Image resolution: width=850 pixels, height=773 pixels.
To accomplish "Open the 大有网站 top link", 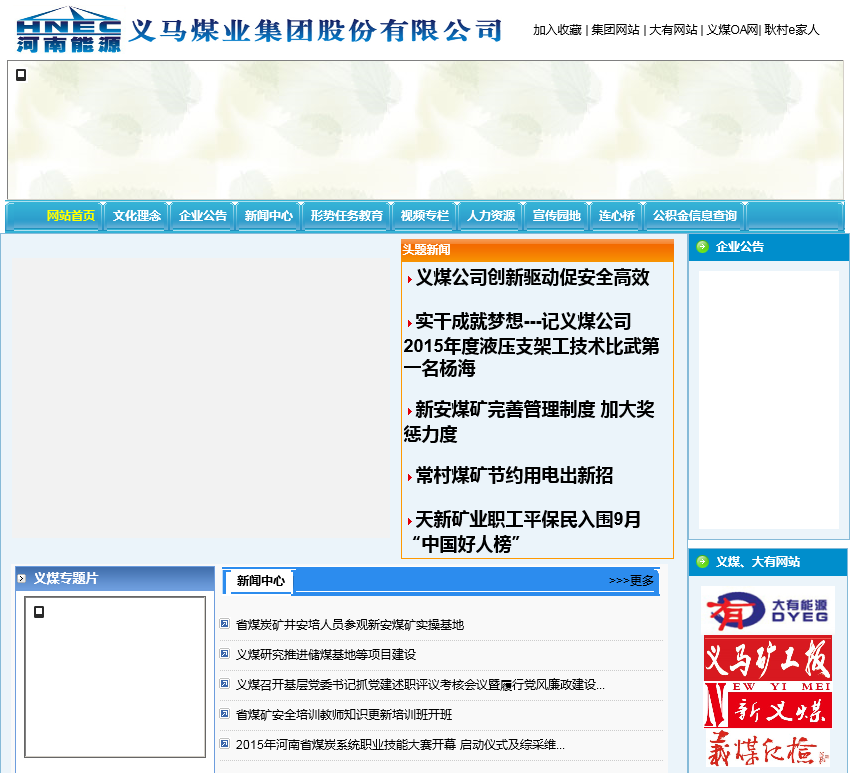I will [673, 30].
